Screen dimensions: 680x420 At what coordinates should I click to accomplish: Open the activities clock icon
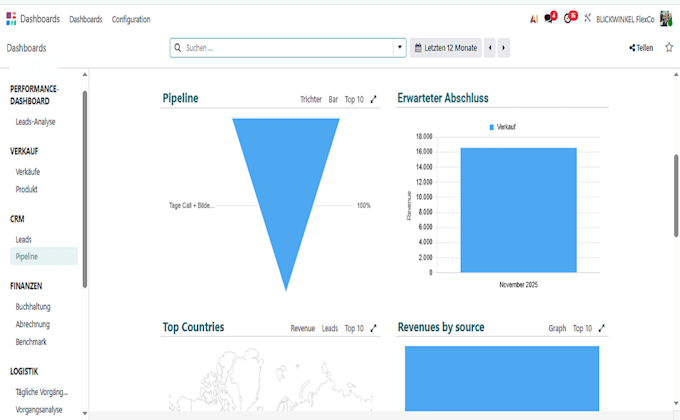tap(570, 17)
